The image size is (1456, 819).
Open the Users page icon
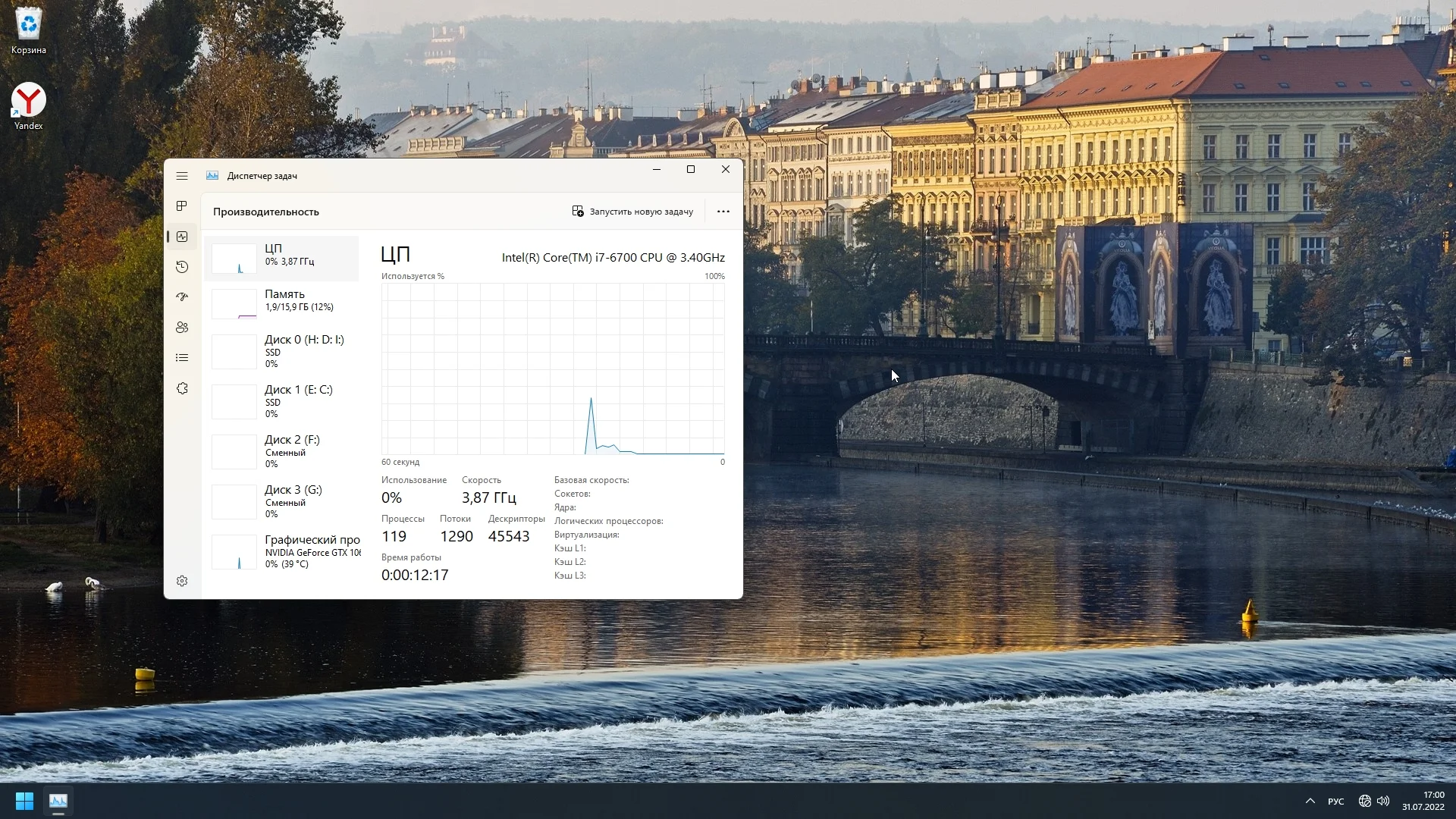(182, 328)
